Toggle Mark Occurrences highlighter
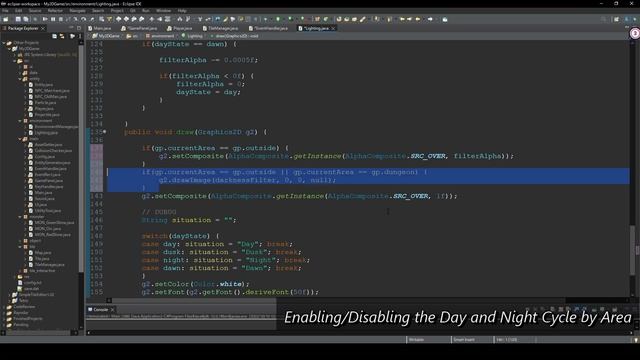Viewport: 640px width, 360px height. coord(225,19)
